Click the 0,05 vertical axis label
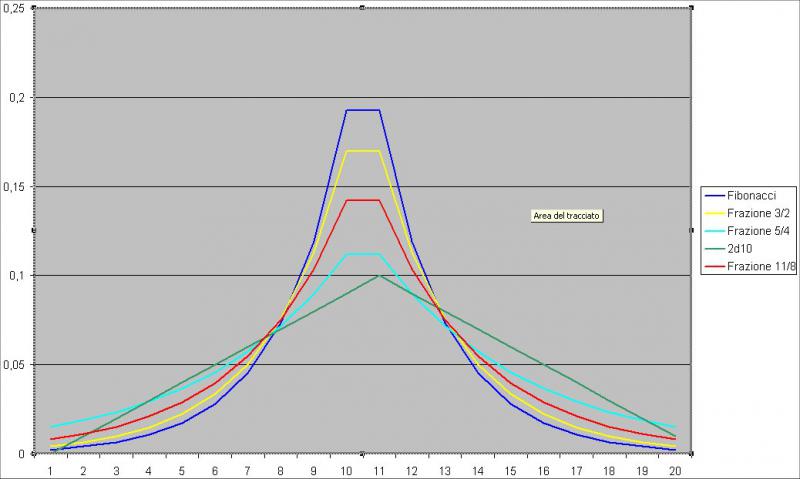 13,364
